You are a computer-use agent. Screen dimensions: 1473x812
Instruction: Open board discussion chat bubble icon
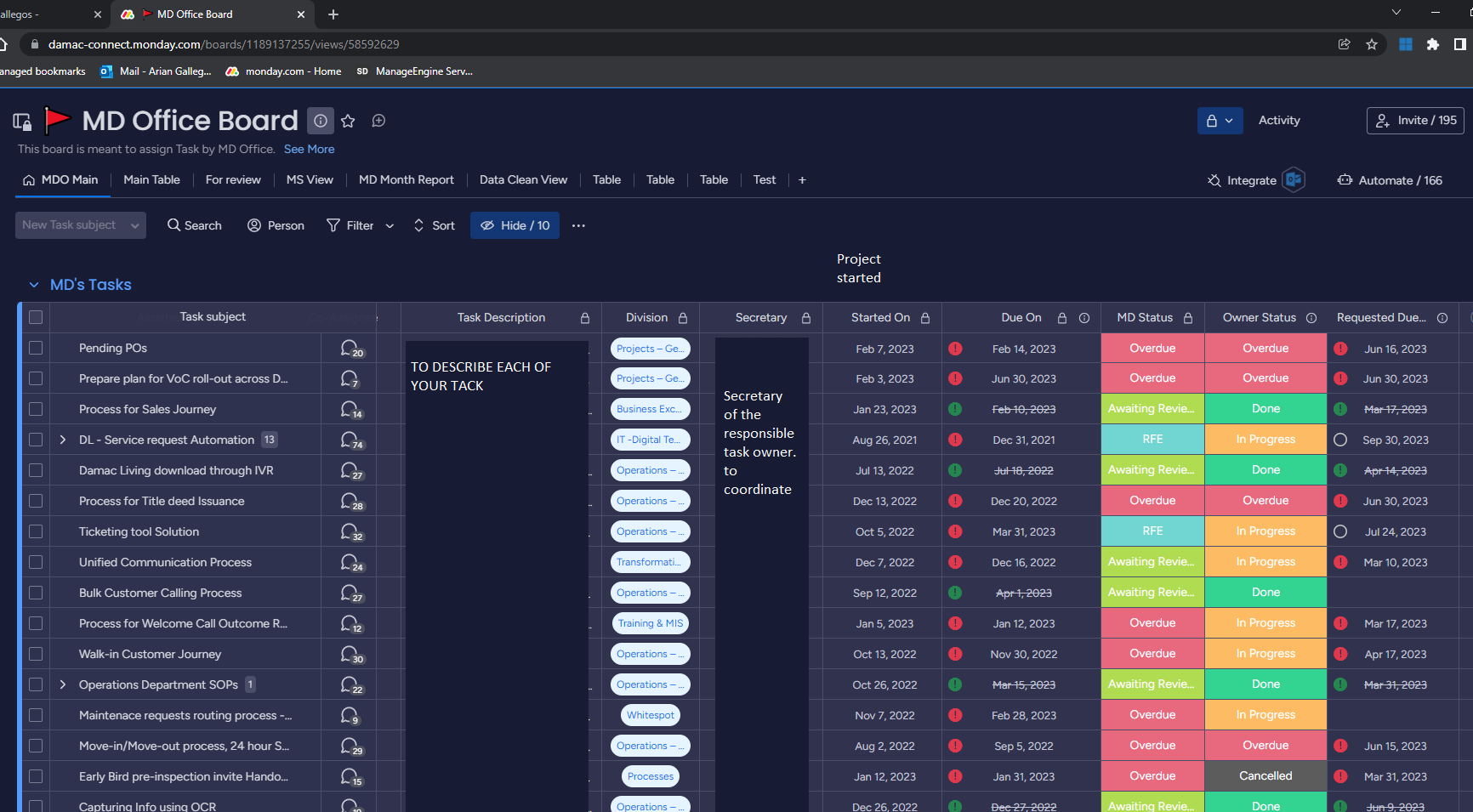pyautogui.click(x=379, y=121)
